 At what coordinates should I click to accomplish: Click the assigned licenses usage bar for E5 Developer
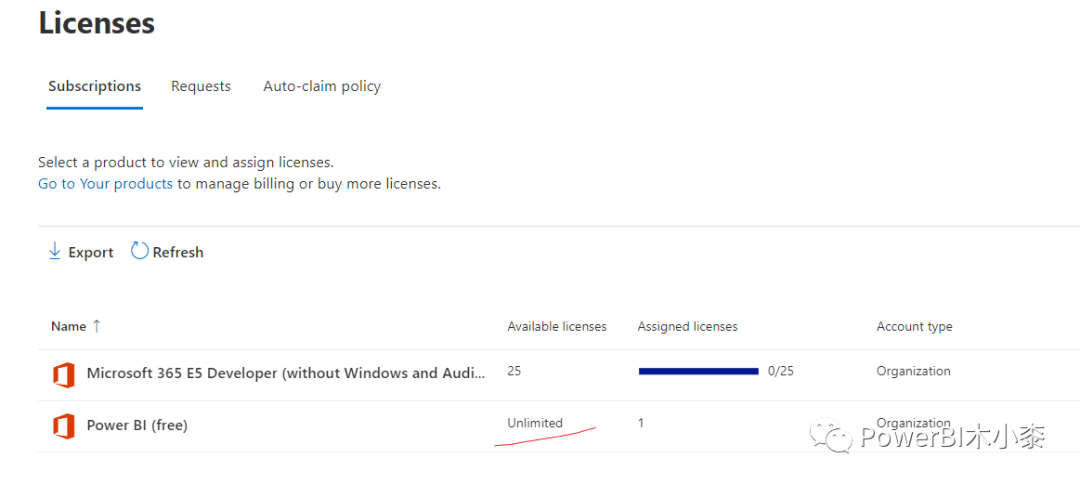click(x=698, y=371)
